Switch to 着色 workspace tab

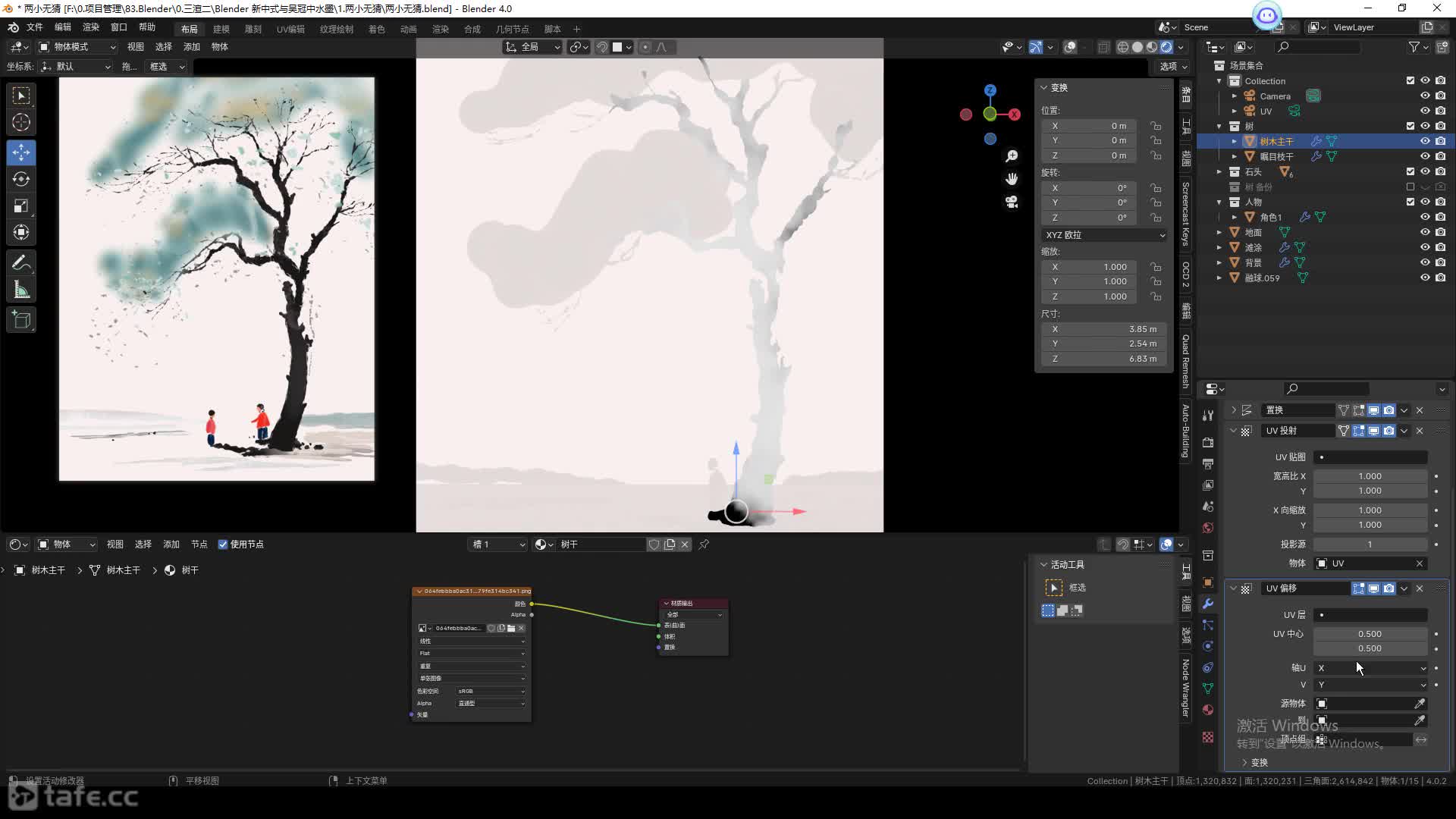coord(377,29)
